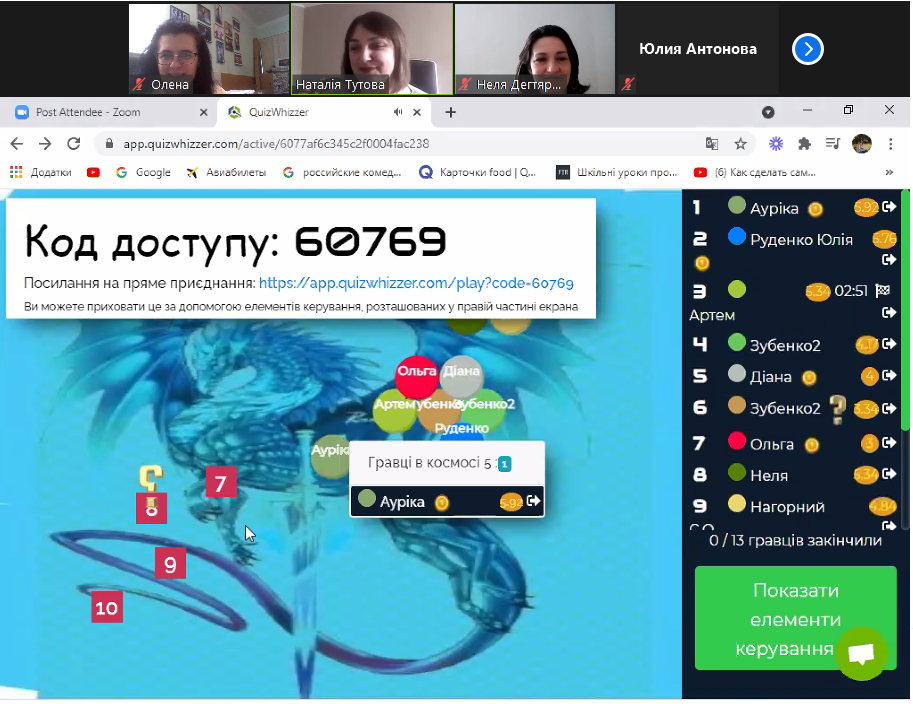913x704 pixels.
Task: Mute the QuizWhizzer tab audio icon
Action: [x=398, y=112]
